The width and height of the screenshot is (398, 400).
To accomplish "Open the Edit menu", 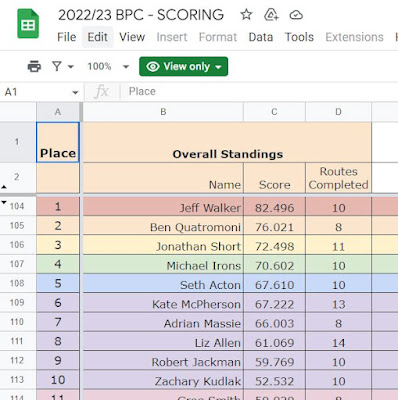I will pos(97,37).
